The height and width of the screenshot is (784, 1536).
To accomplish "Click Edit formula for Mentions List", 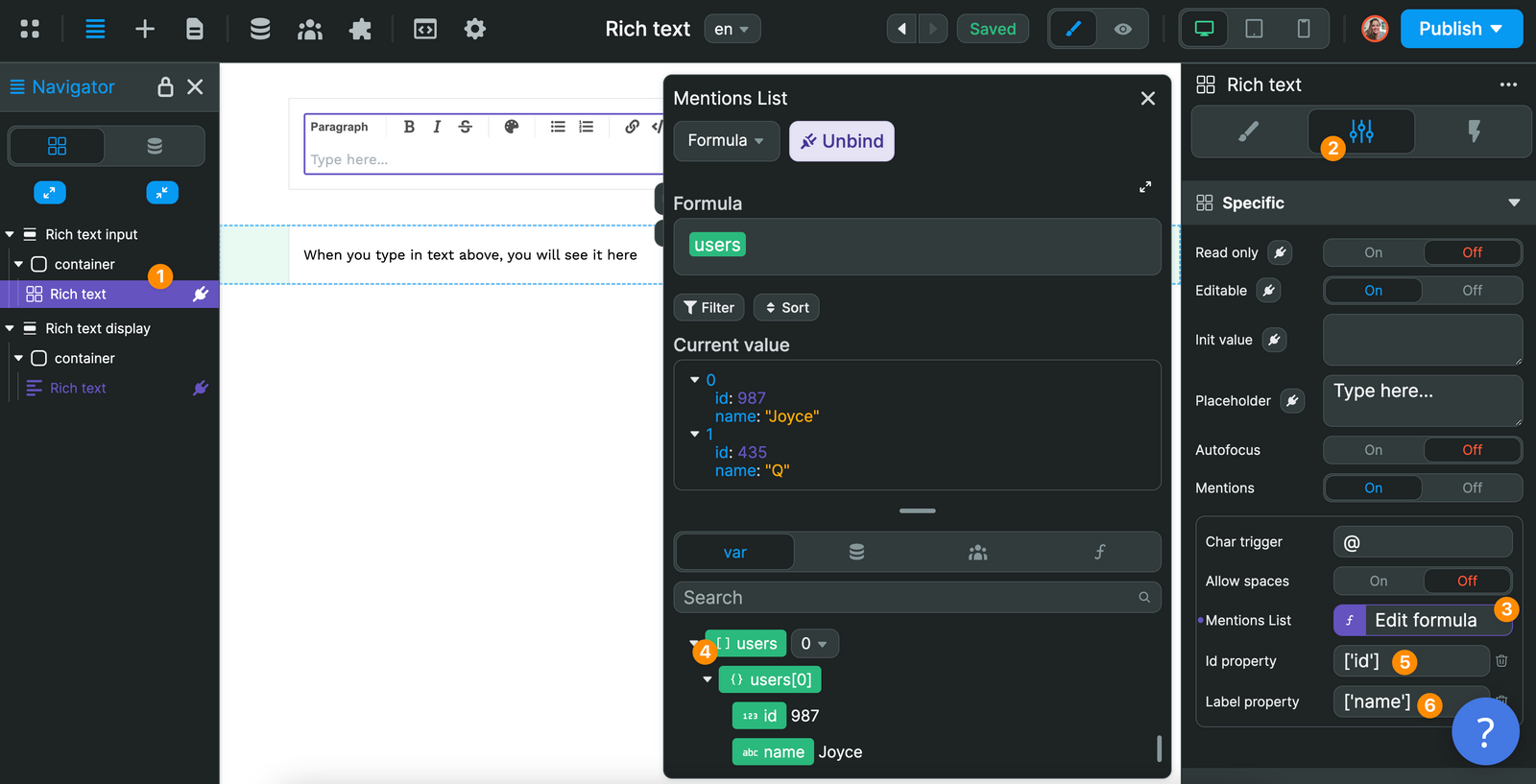I will coord(1423,620).
